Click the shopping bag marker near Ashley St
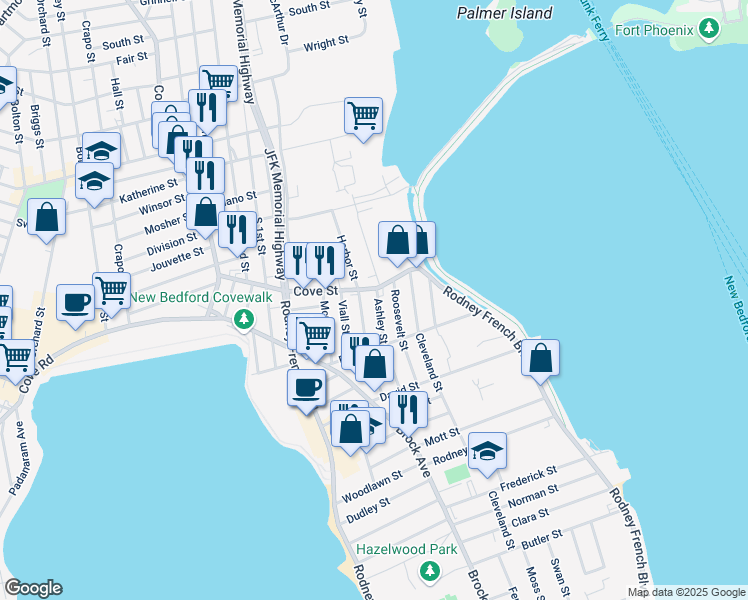 pyautogui.click(x=374, y=367)
